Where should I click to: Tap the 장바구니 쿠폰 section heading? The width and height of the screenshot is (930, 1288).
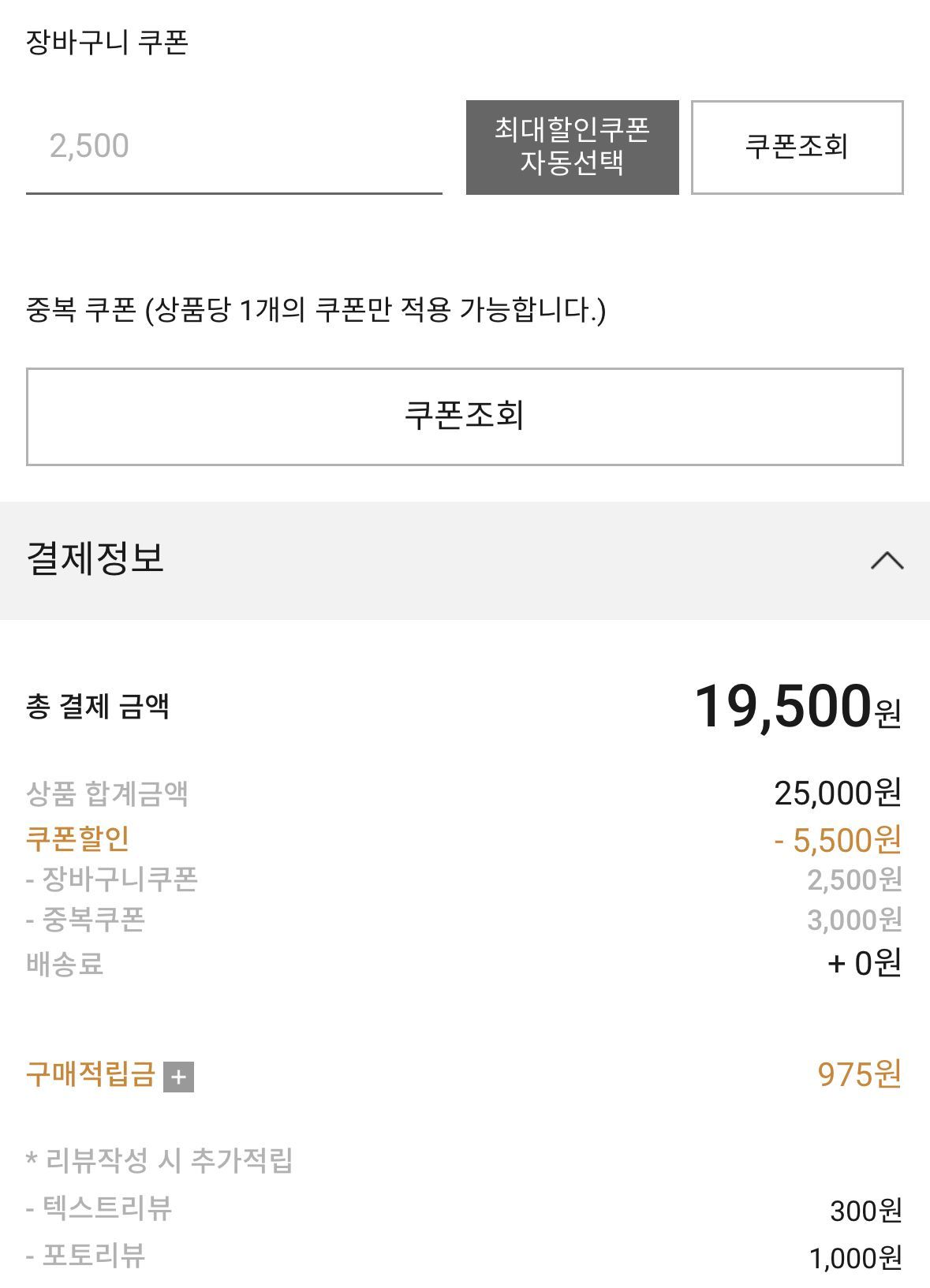tap(107, 43)
